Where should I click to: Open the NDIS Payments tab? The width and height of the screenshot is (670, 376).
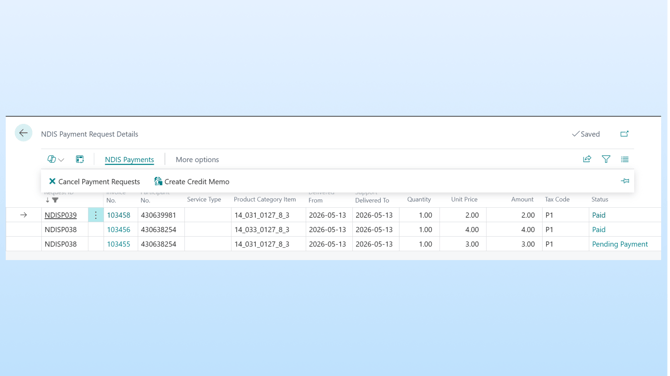coord(129,159)
